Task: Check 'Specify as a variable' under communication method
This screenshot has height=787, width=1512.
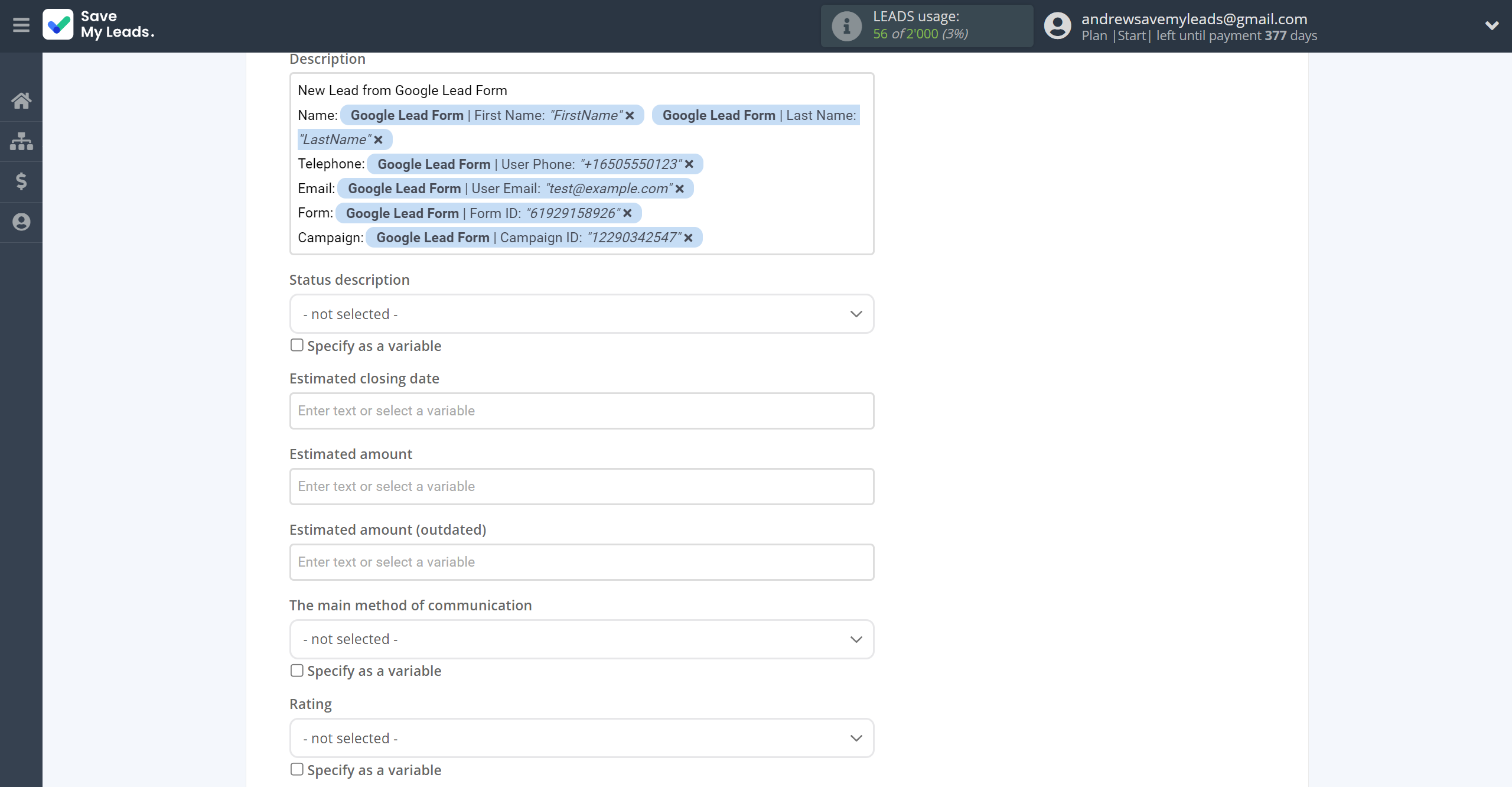Action: (296, 671)
